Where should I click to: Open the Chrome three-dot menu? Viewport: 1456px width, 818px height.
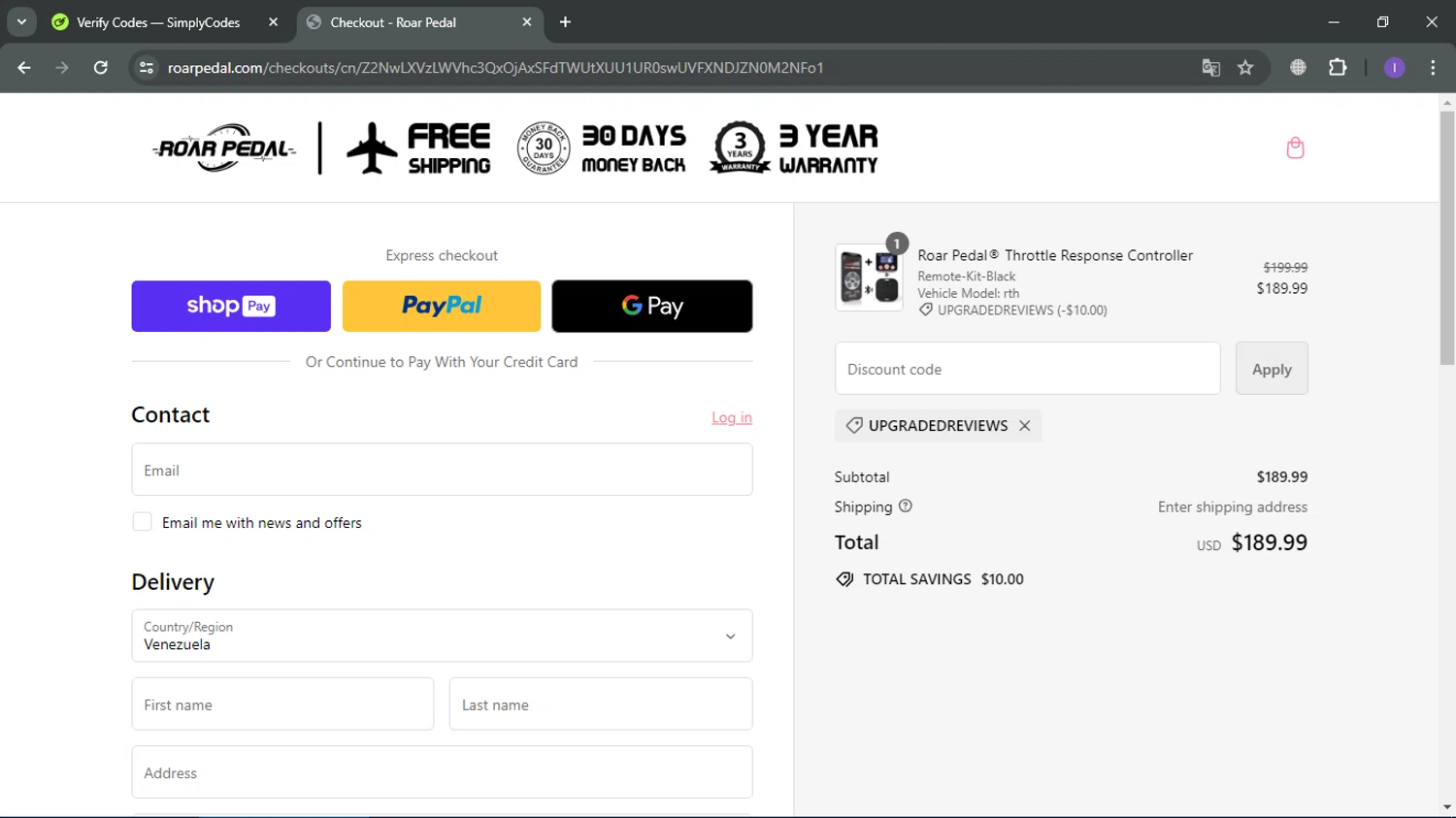coord(1433,67)
